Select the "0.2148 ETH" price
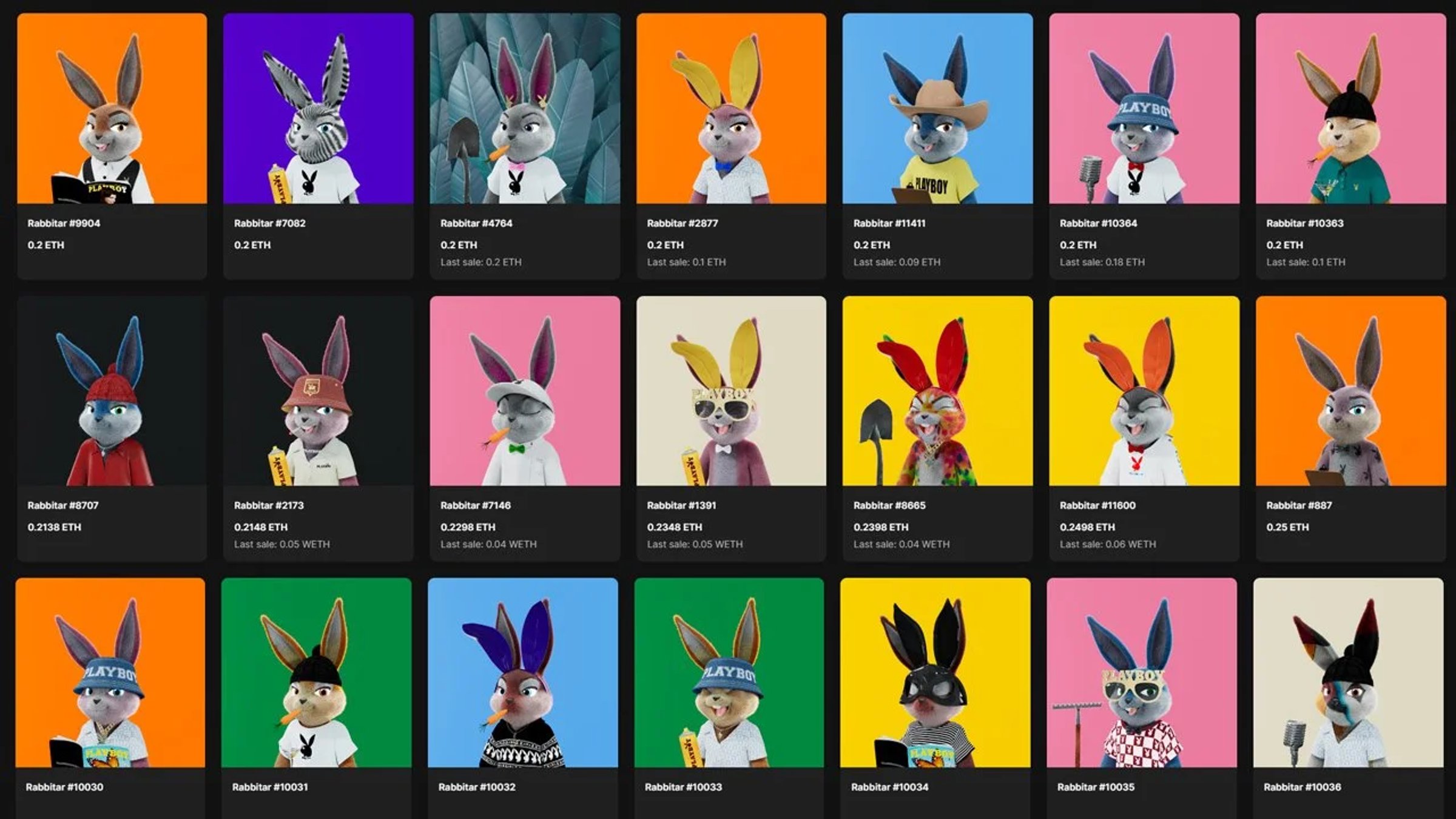Viewport: 1456px width, 819px height. click(261, 527)
